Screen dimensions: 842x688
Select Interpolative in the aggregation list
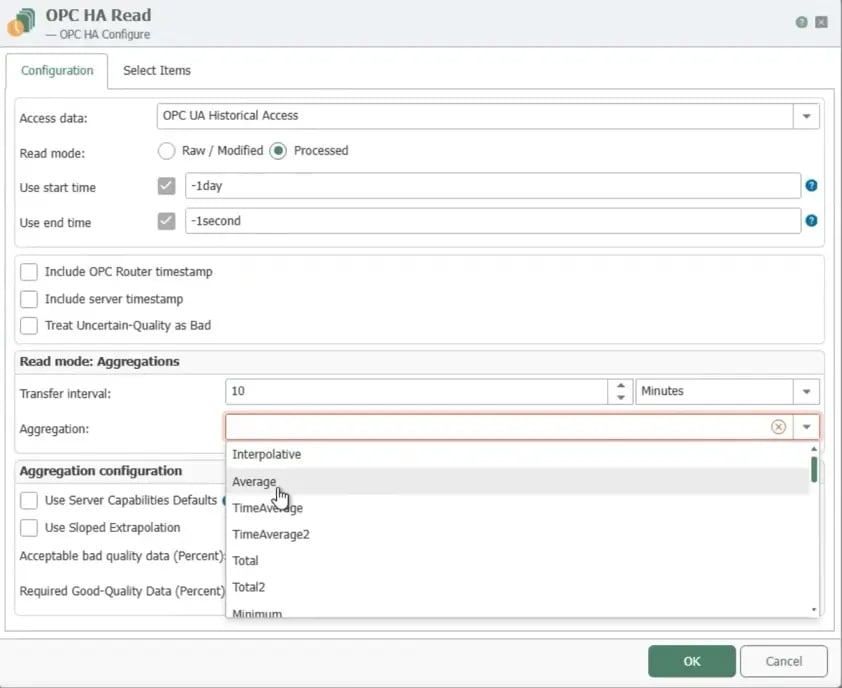click(x=266, y=454)
